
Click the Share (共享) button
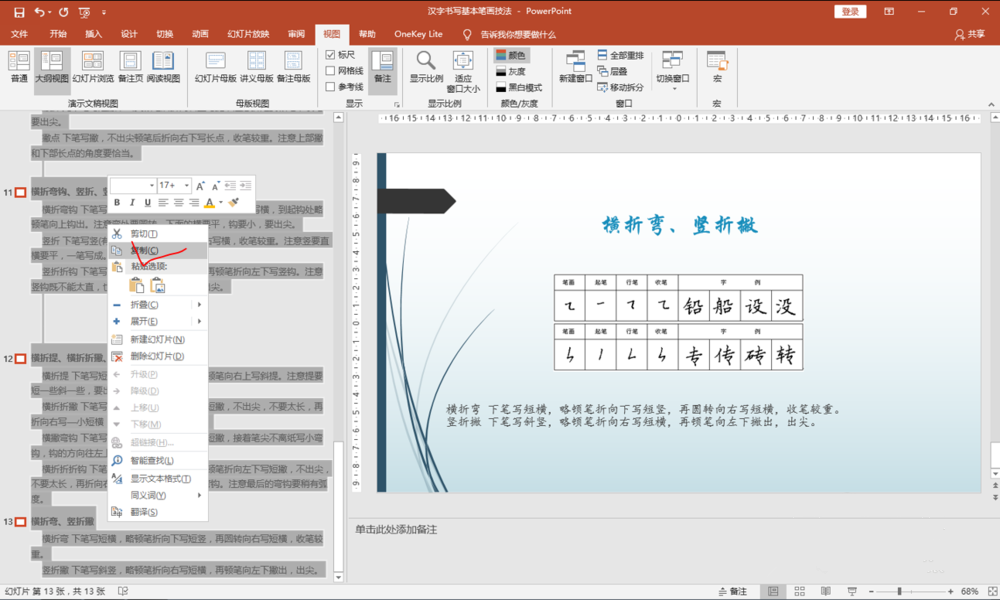point(969,34)
